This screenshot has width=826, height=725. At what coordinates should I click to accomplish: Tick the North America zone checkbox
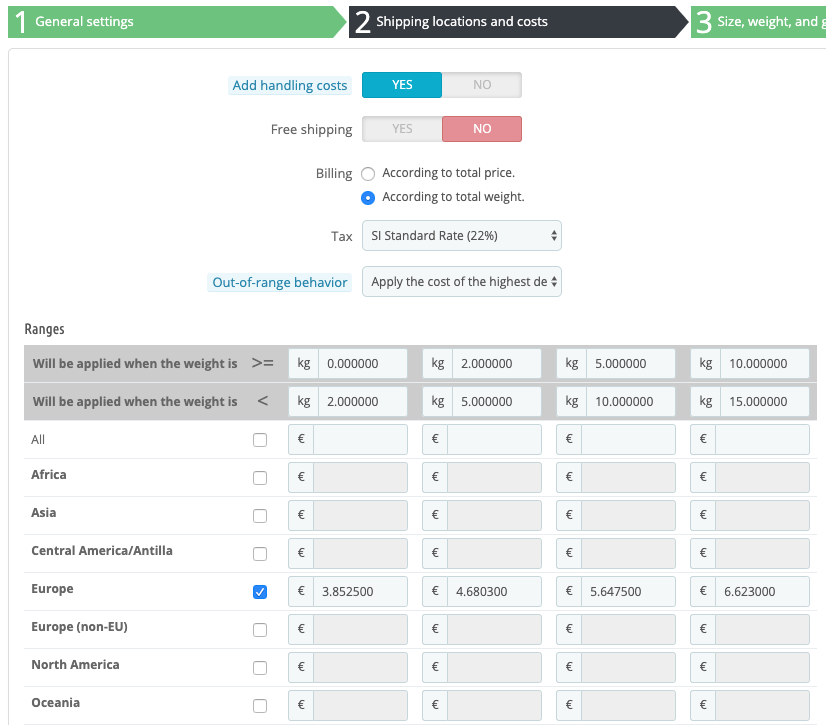(260, 668)
